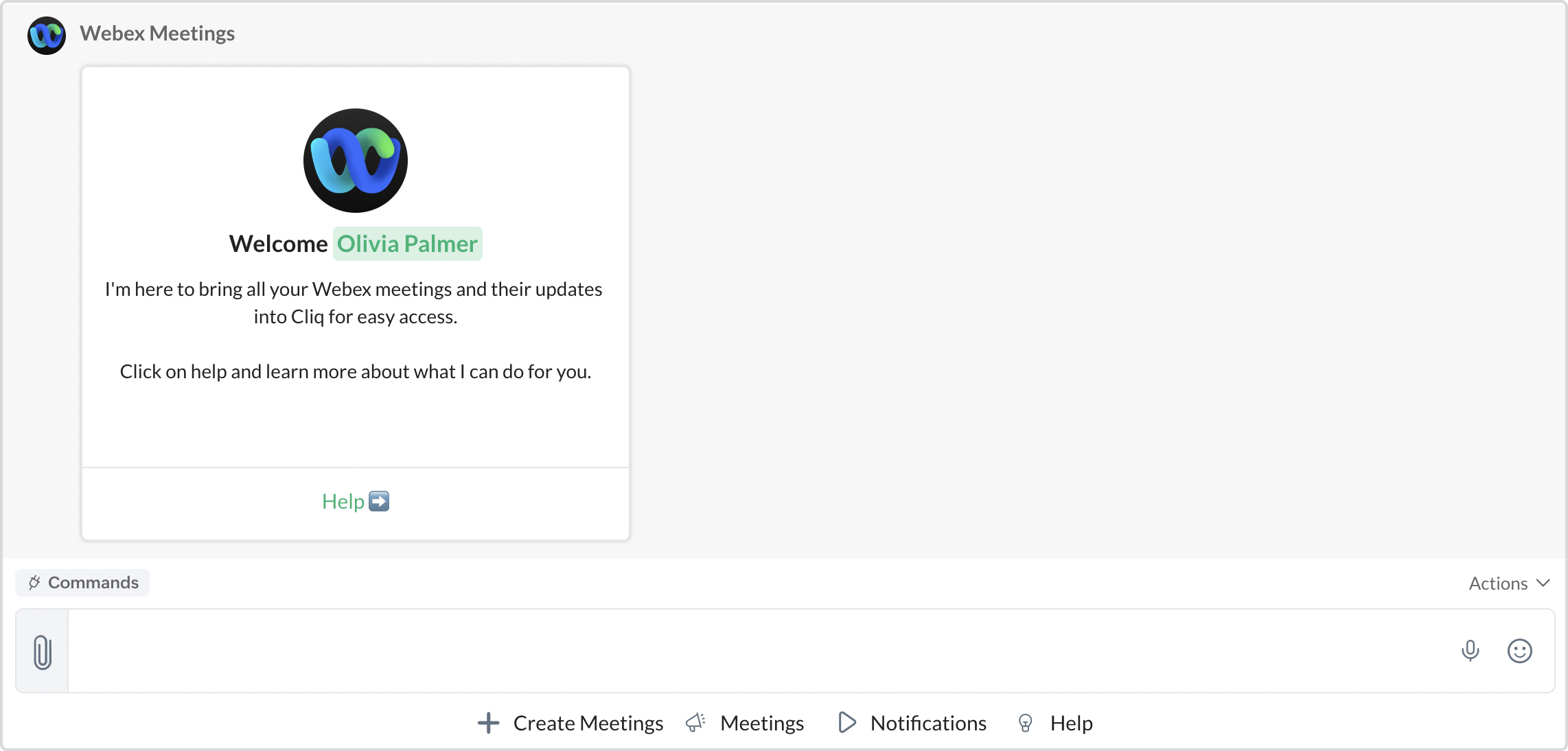This screenshot has height=751, width=1568.
Task: Expand the Actions dropdown
Action: click(x=1499, y=584)
